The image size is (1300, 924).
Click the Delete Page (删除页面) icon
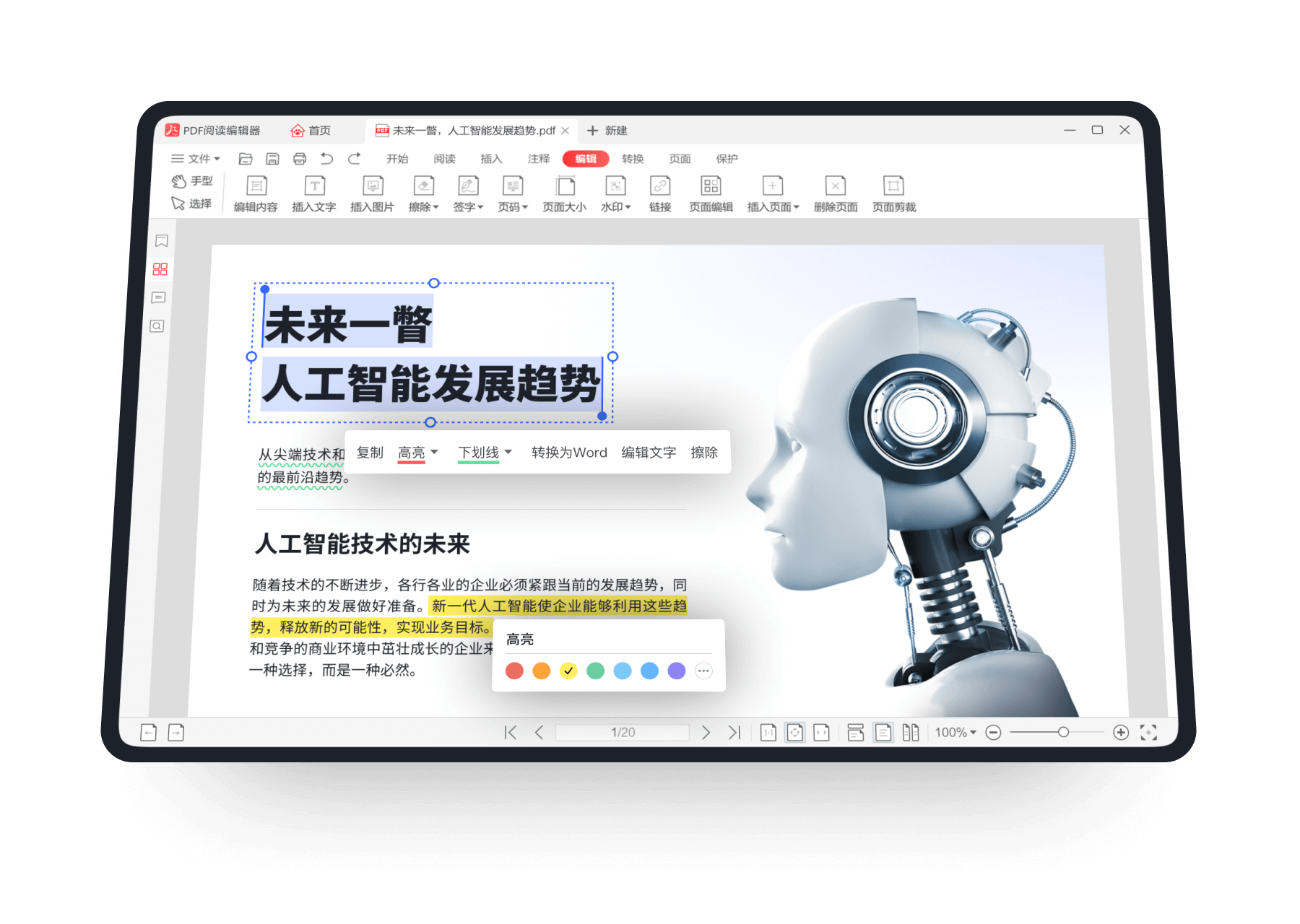pyautogui.click(x=836, y=193)
